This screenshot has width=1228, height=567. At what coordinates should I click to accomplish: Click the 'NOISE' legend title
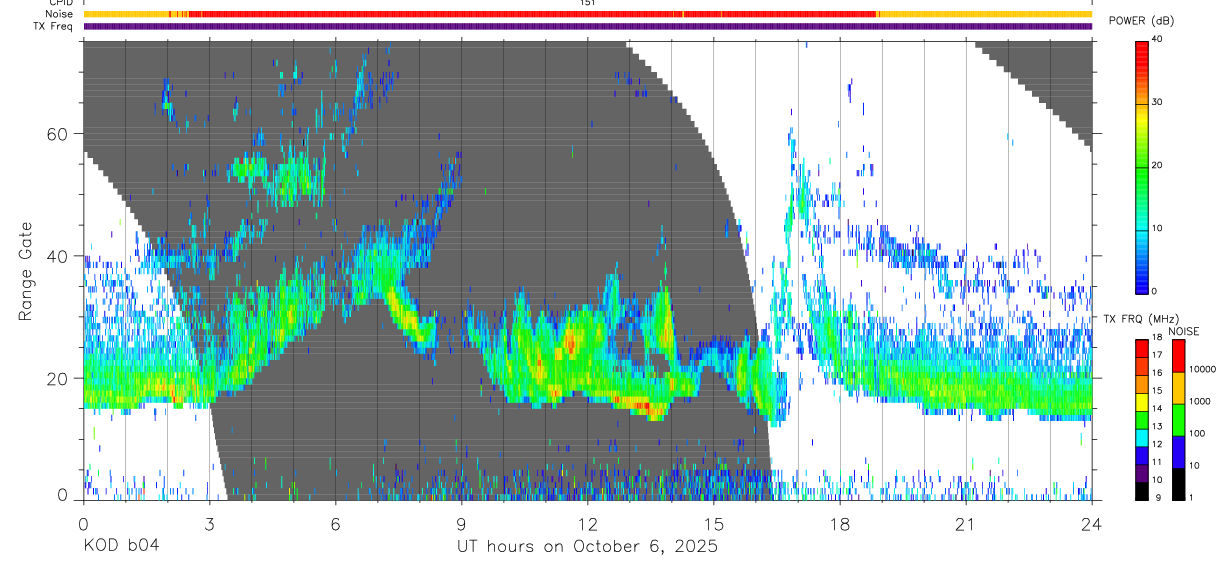(1186, 331)
